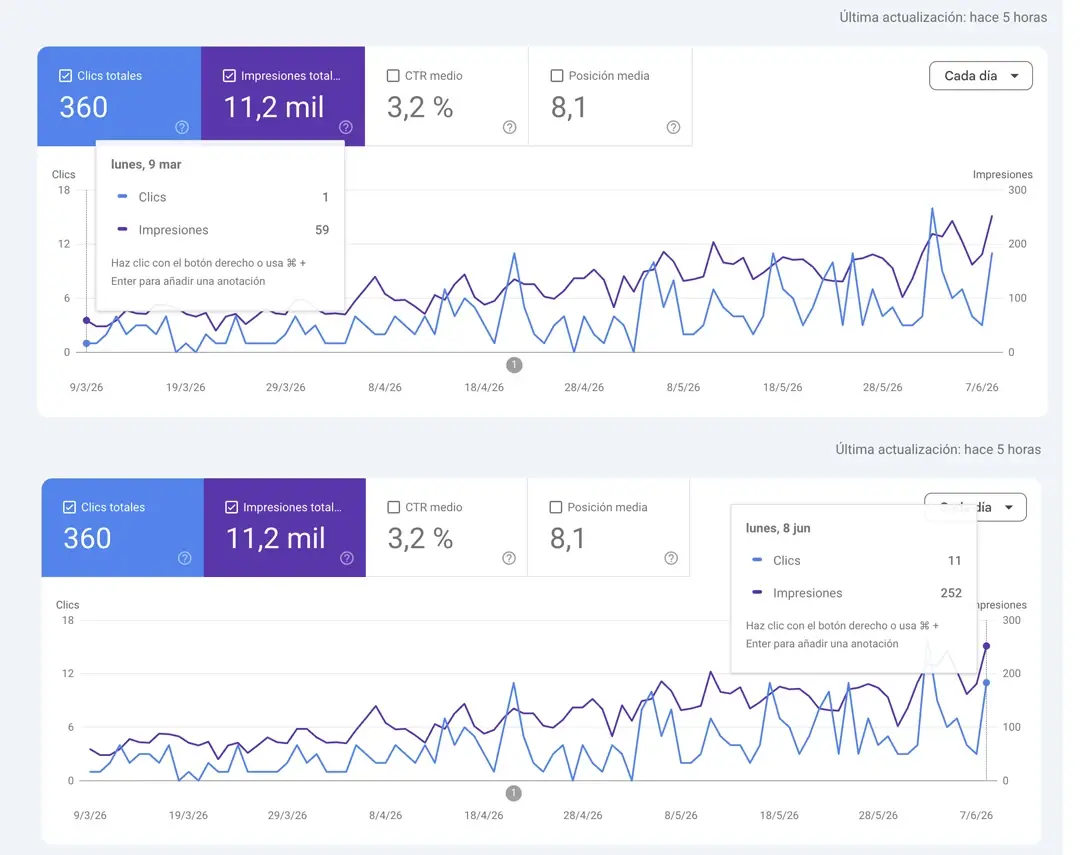Uncheck Clics totales in the bottom chart

(x=70, y=507)
